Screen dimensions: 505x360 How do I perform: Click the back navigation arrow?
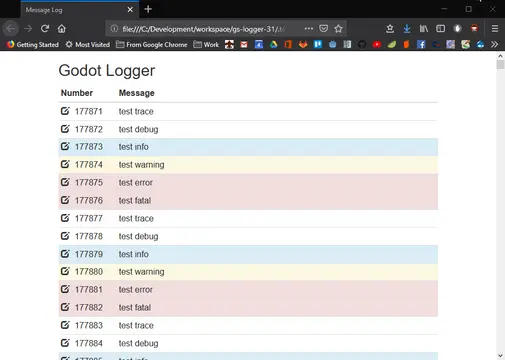point(11,29)
